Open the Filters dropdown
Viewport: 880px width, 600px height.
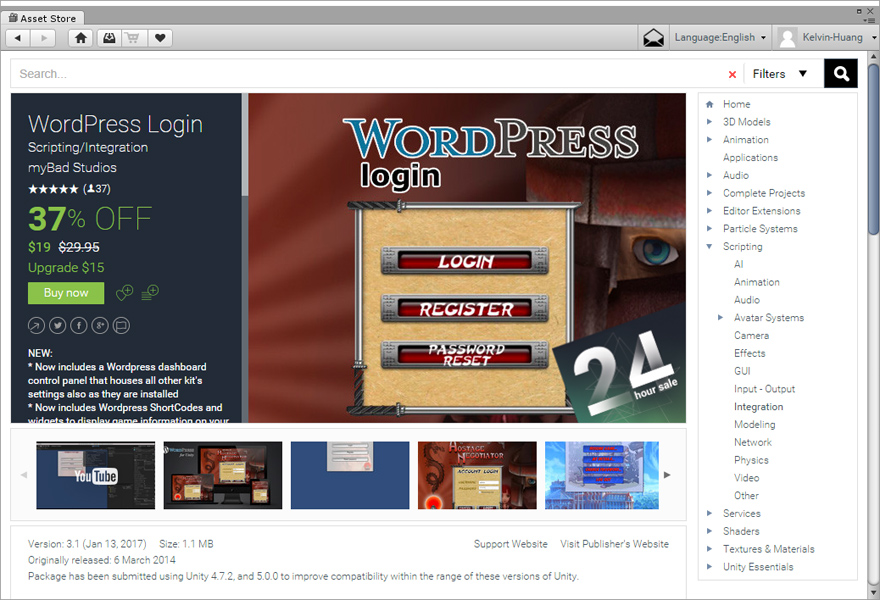[780, 74]
